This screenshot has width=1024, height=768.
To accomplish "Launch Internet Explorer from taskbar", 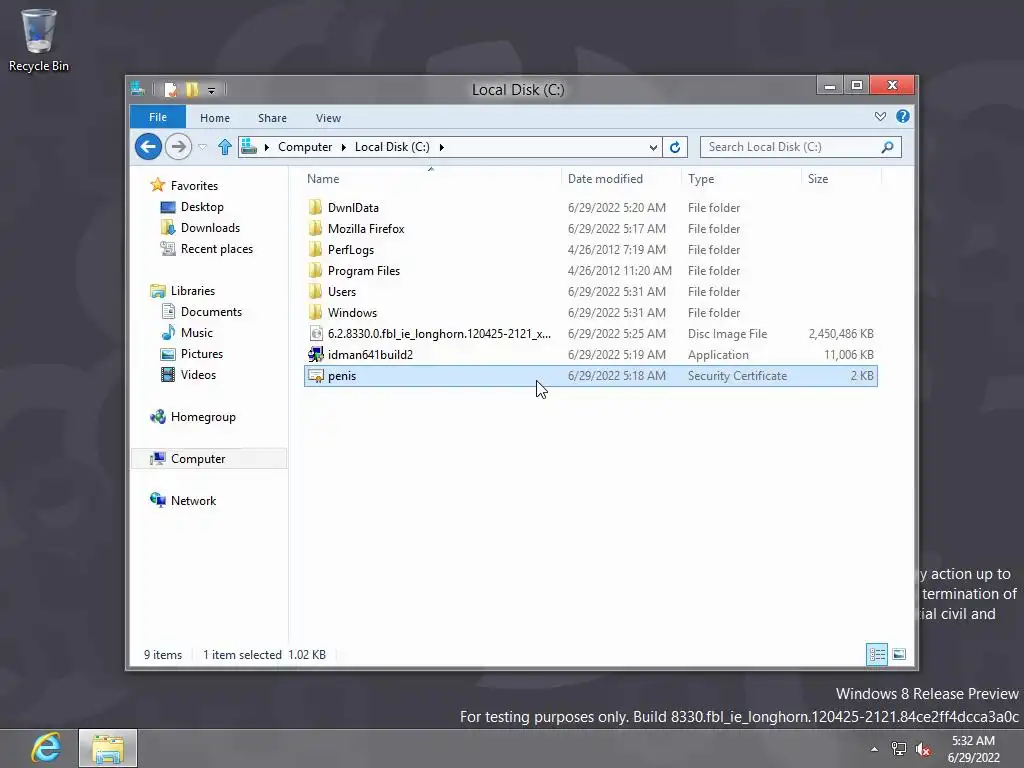I will click(46, 748).
